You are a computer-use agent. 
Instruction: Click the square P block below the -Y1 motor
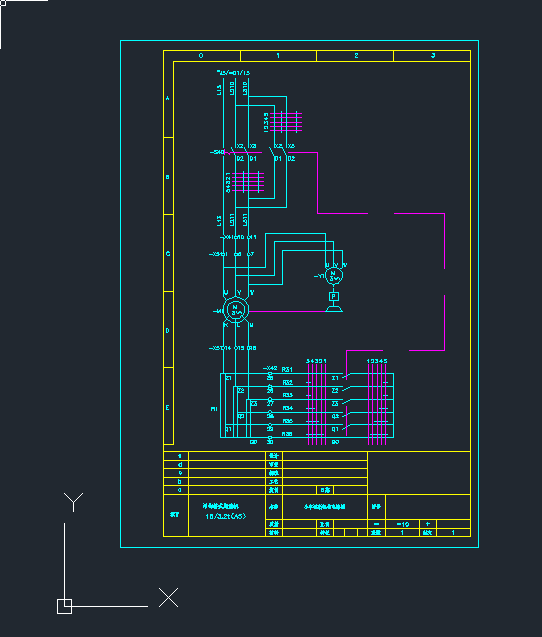(x=334, y=297)
